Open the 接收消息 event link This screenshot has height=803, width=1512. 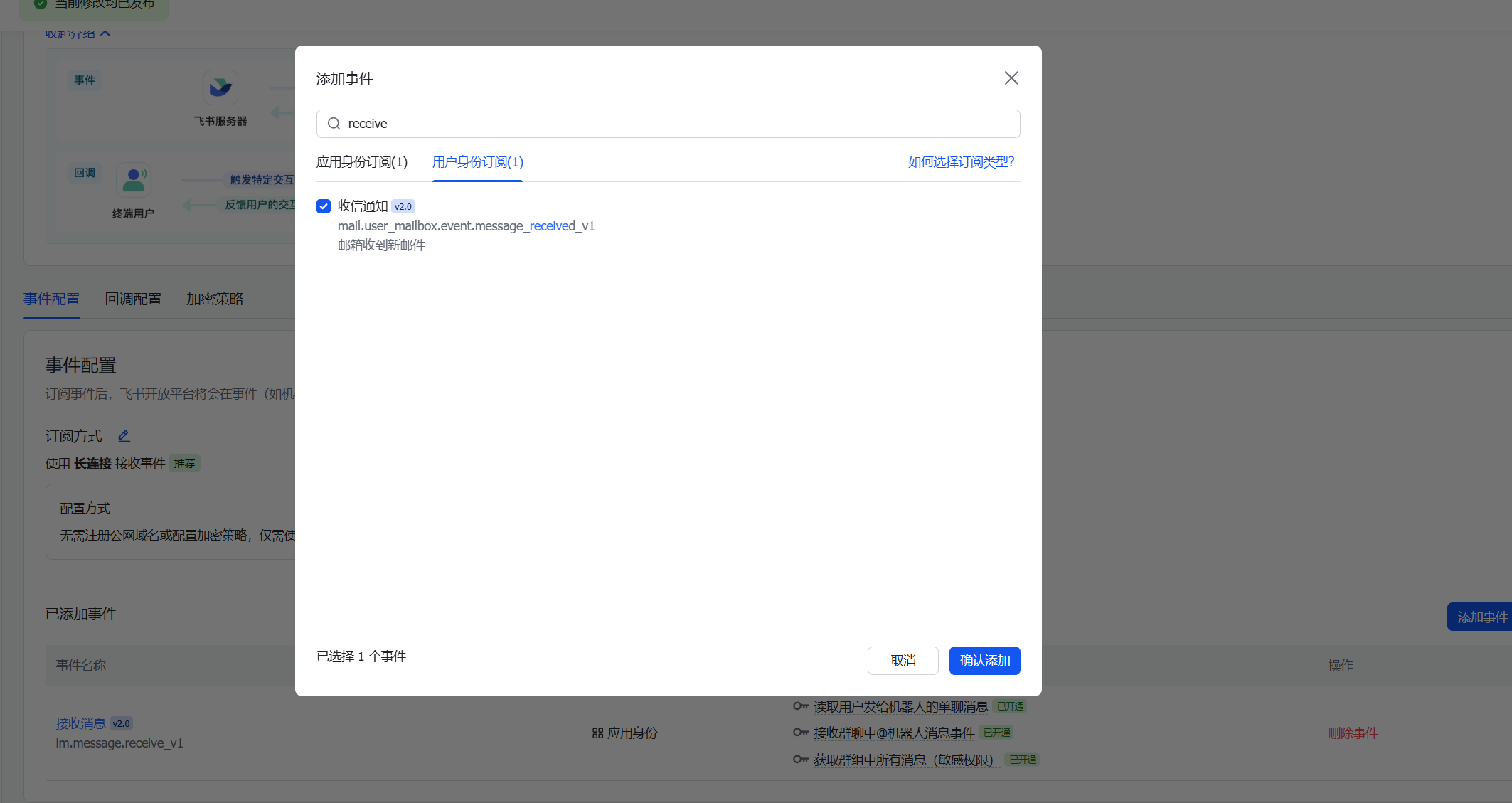pos(81,723)
